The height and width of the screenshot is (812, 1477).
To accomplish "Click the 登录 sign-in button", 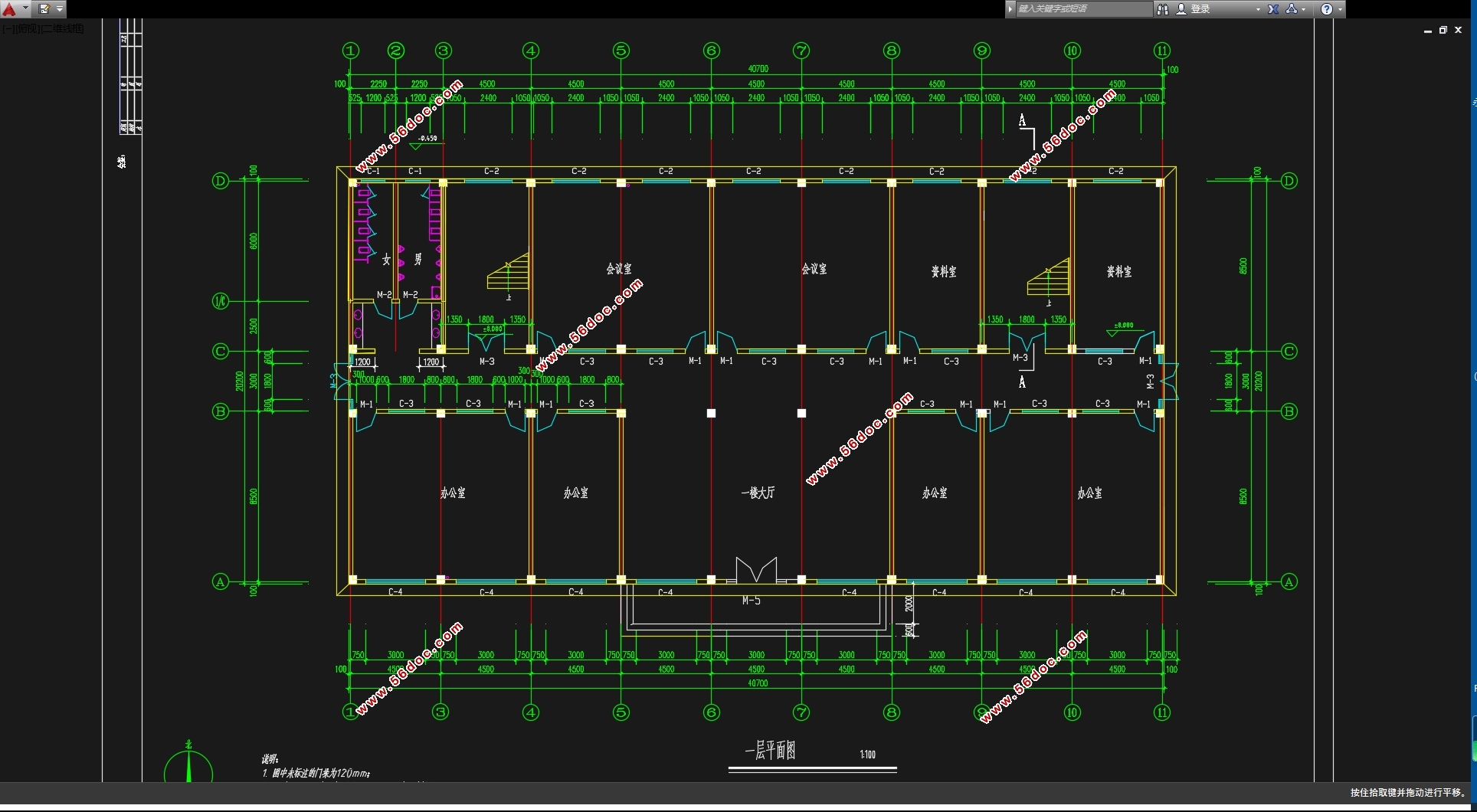I will tap(1200, 9).
